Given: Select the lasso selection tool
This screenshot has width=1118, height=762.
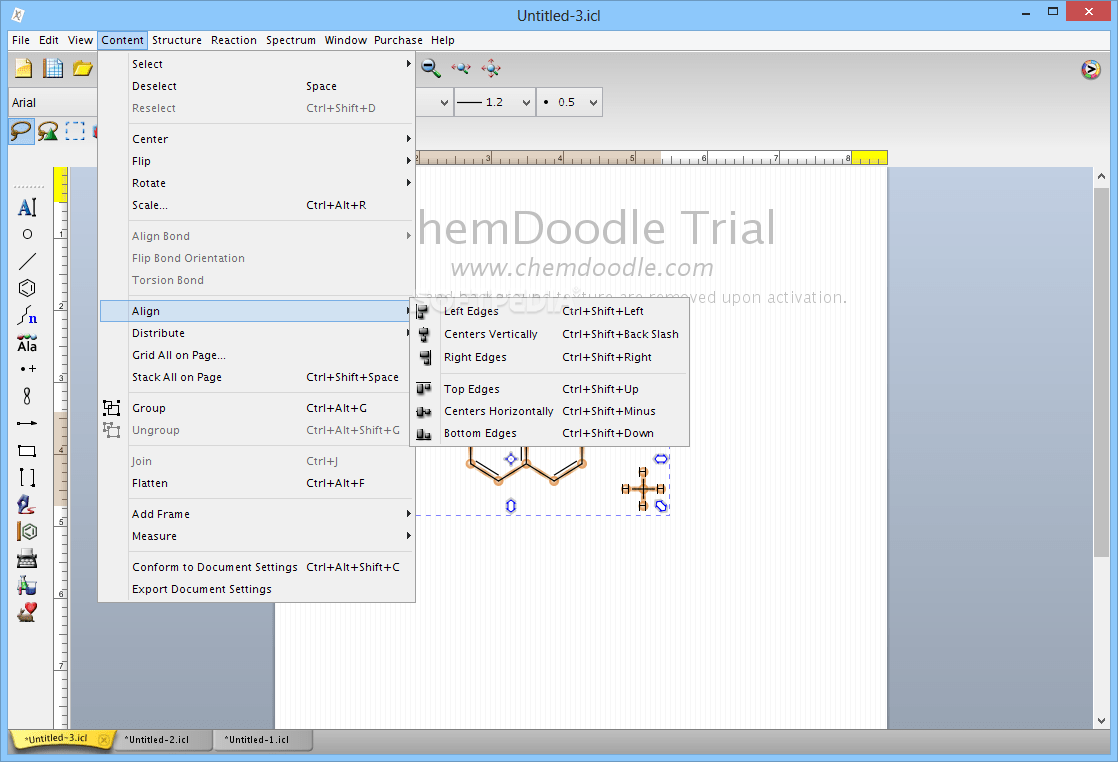Looking at the screenshot, I should (21, 131).
